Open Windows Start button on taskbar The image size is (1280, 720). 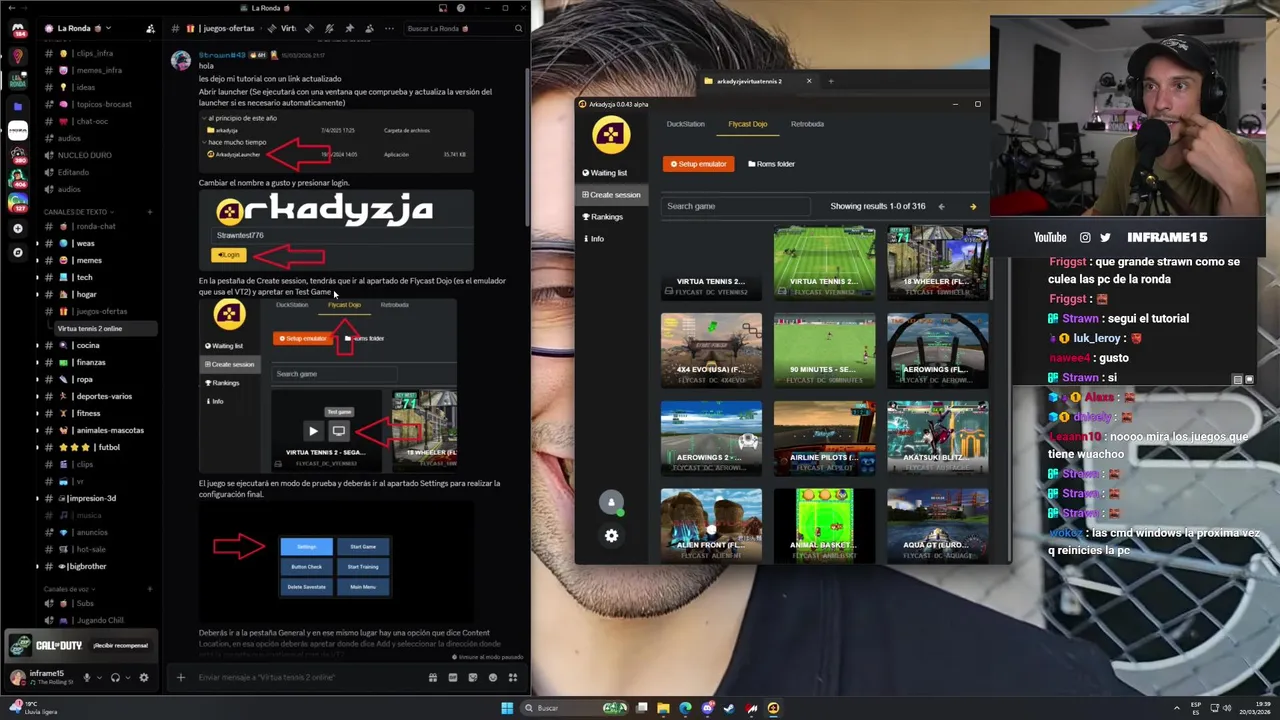click(x=507, y=708)
